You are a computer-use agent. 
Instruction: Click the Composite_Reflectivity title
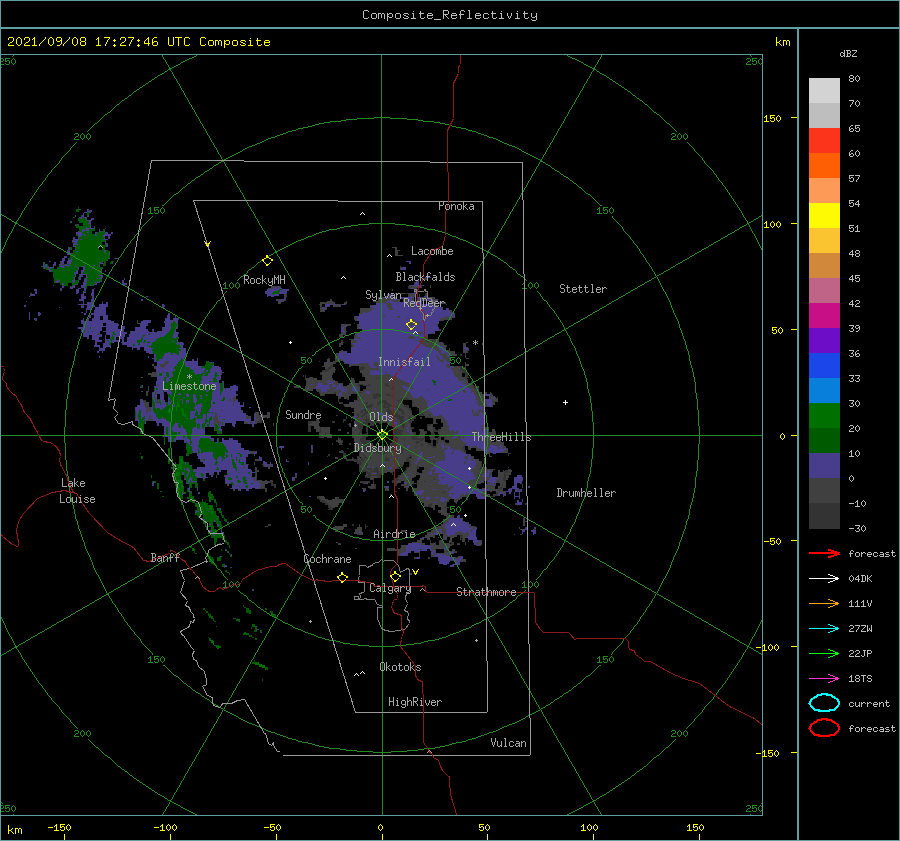click(449, 15)
